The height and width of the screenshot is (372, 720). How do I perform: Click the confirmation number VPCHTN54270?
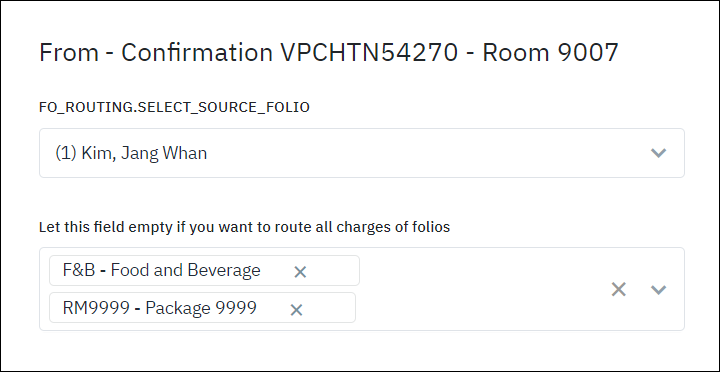point(369,52)
